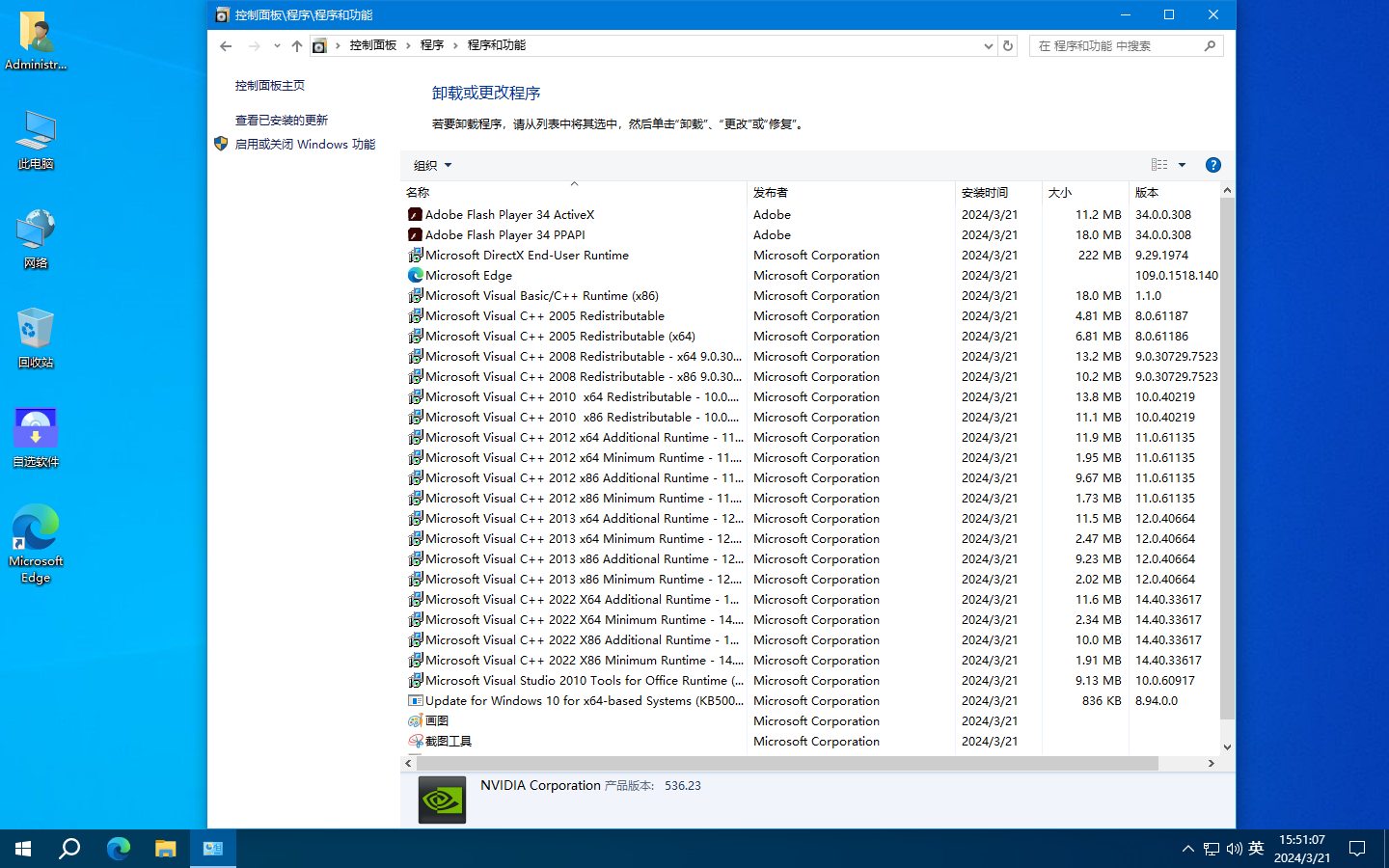Open the Recycle Bin desktop icon

coord(36,339)
